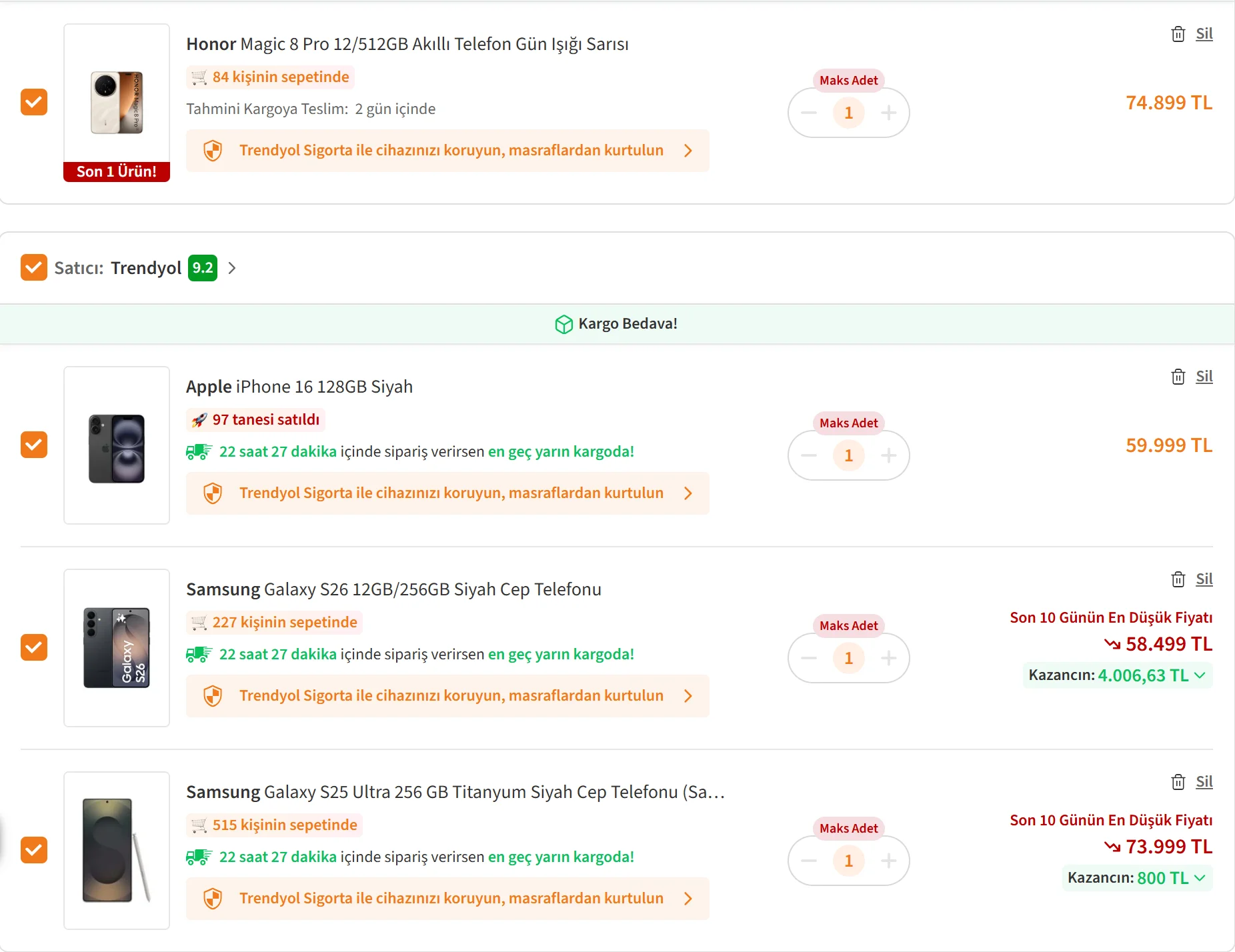
Task: Click the trash icon for Honor Magic 8 Pro
Action: pyautogui.click(x=1178, y=34)
